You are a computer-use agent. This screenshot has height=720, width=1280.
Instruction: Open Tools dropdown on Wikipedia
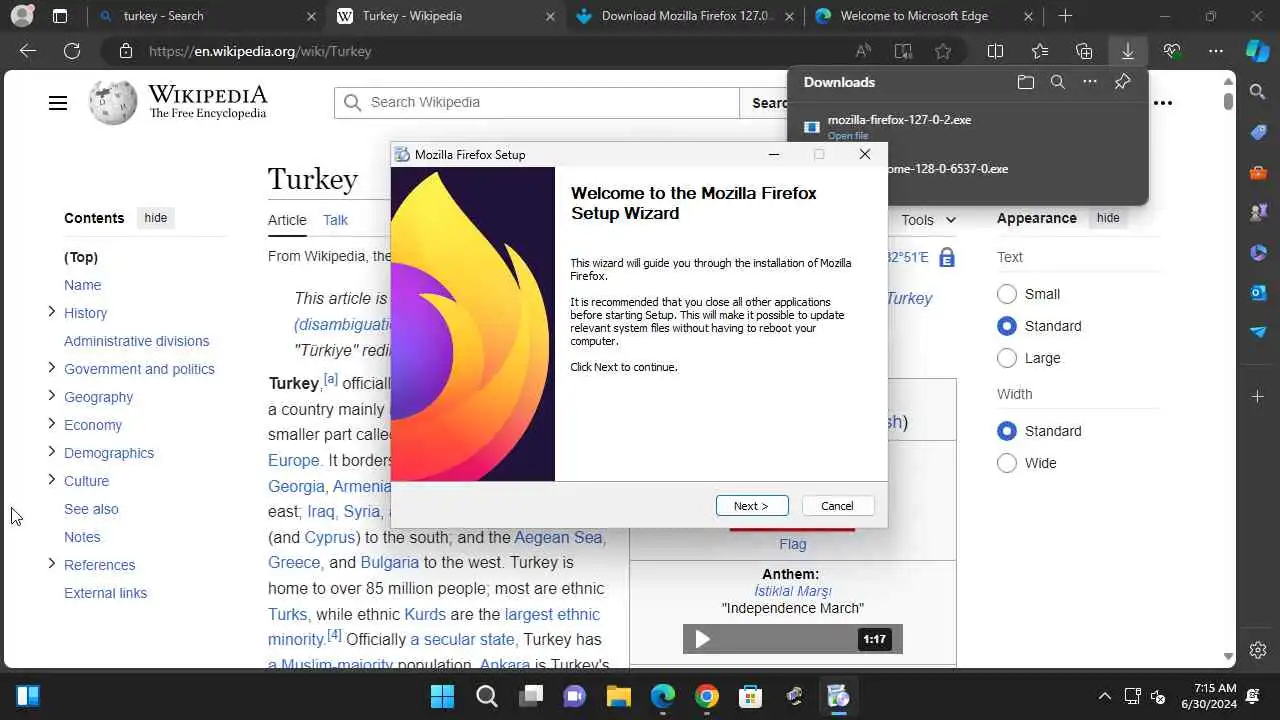(928, 220)
